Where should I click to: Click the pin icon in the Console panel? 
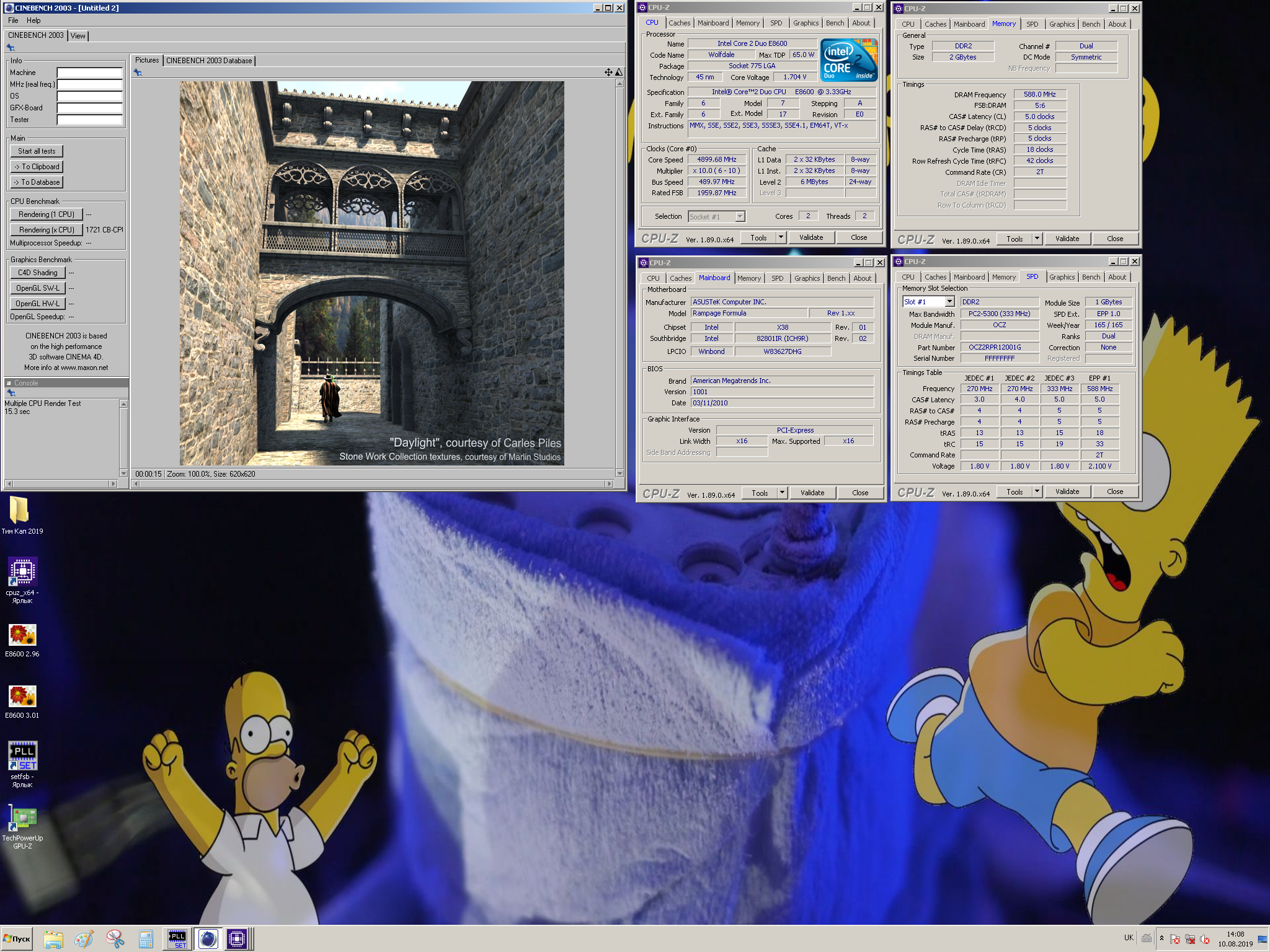click(11, 393)
